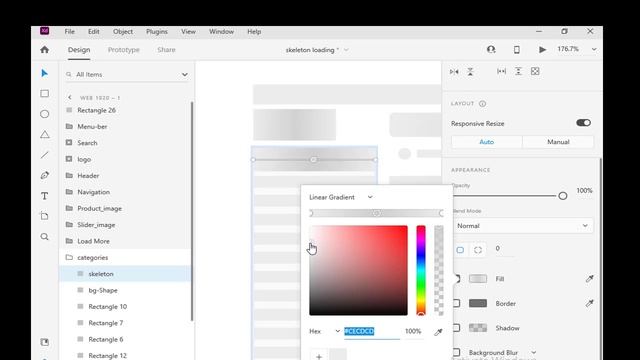This screenshot has height=360, width=640.
Task: Open the Libraries panel icon at bottom left
Action: [x=44, y=342]
